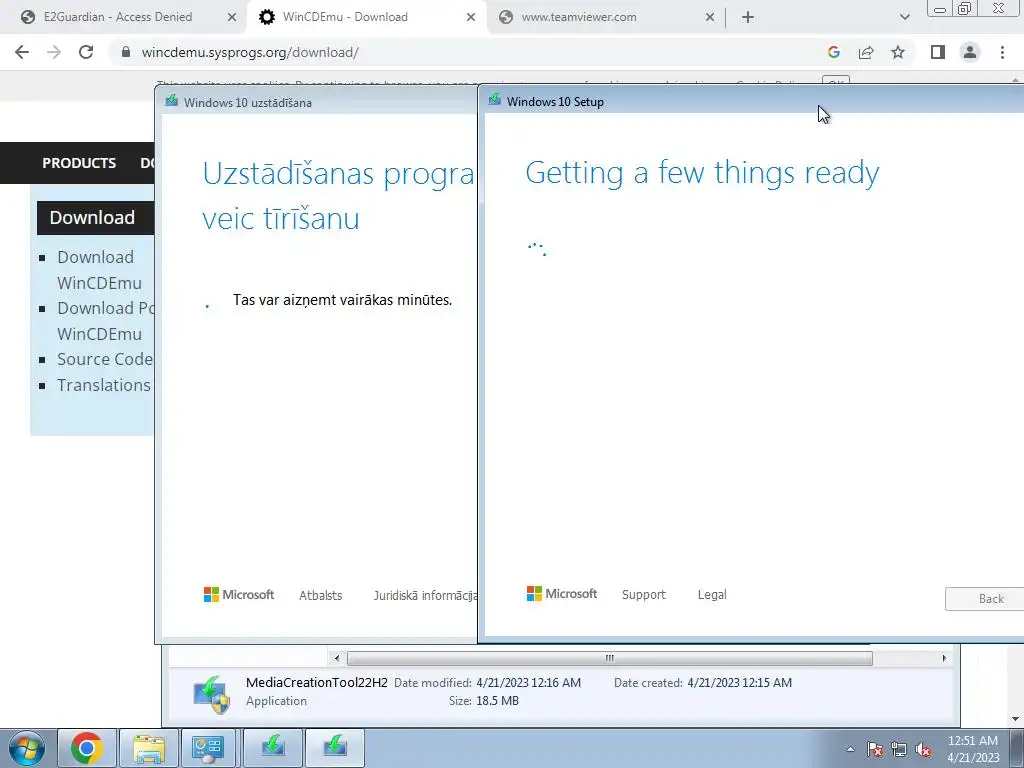This screenshot has height=768, width=1024.
Task: Open the muted volume tray icon
Action: 923,749
